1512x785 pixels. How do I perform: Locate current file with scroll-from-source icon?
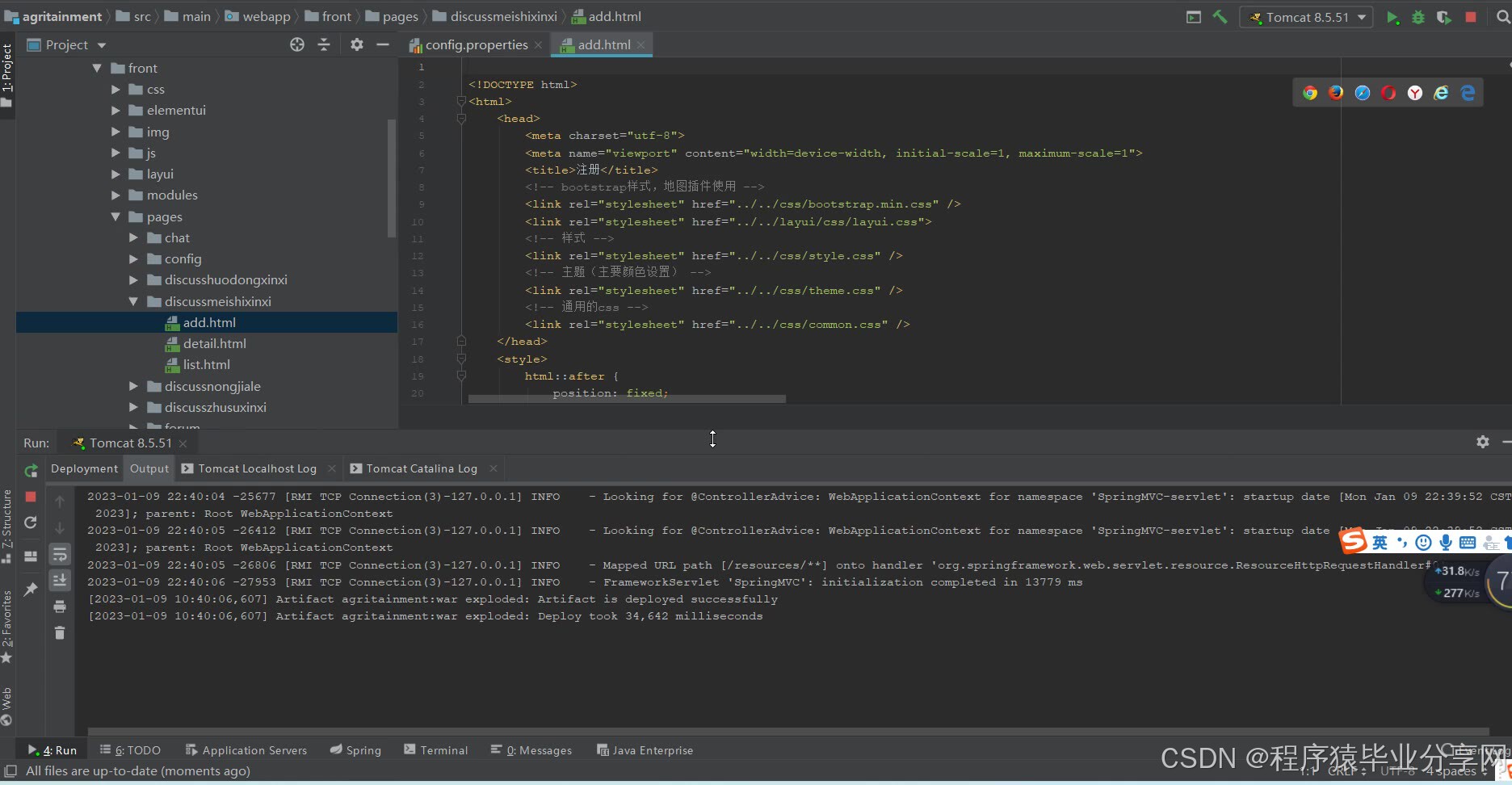297,45
